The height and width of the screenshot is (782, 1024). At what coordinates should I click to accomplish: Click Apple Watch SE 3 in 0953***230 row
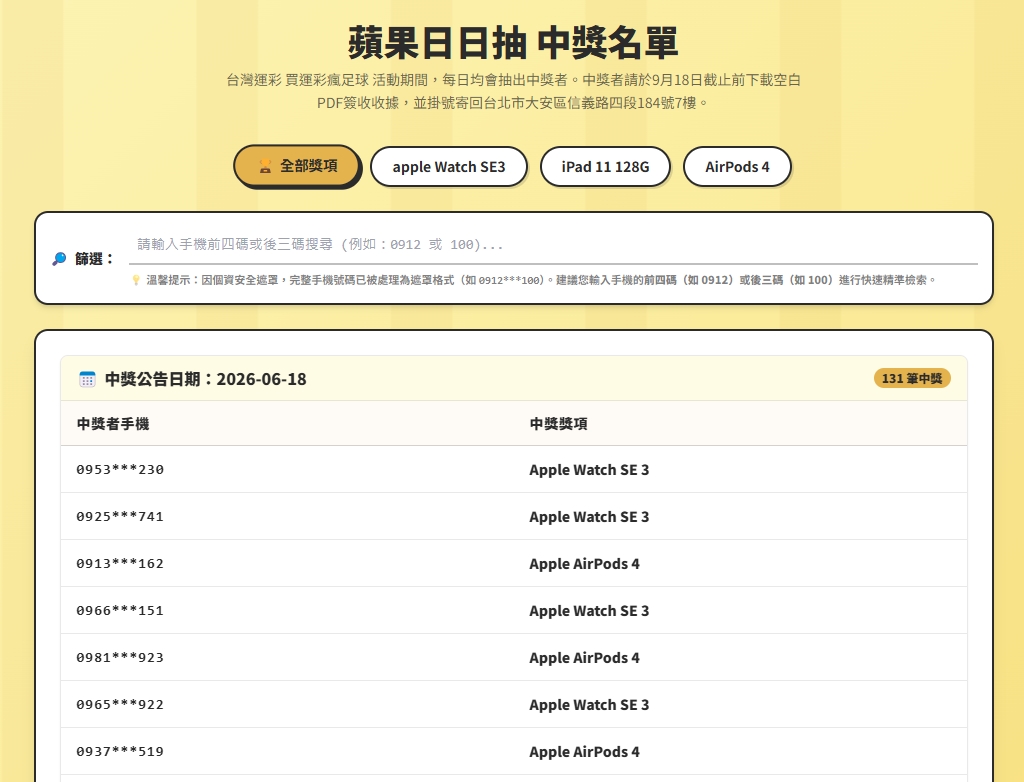pyautogui.click(x=589, y=470)
